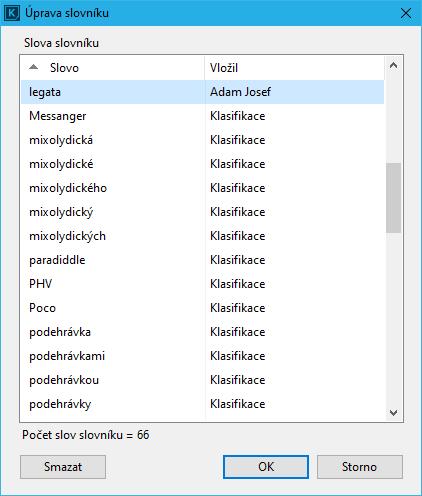Select the word Poco
Image resolution: width=422 pixels, height=496 pixels.
(x=42, y=308)
